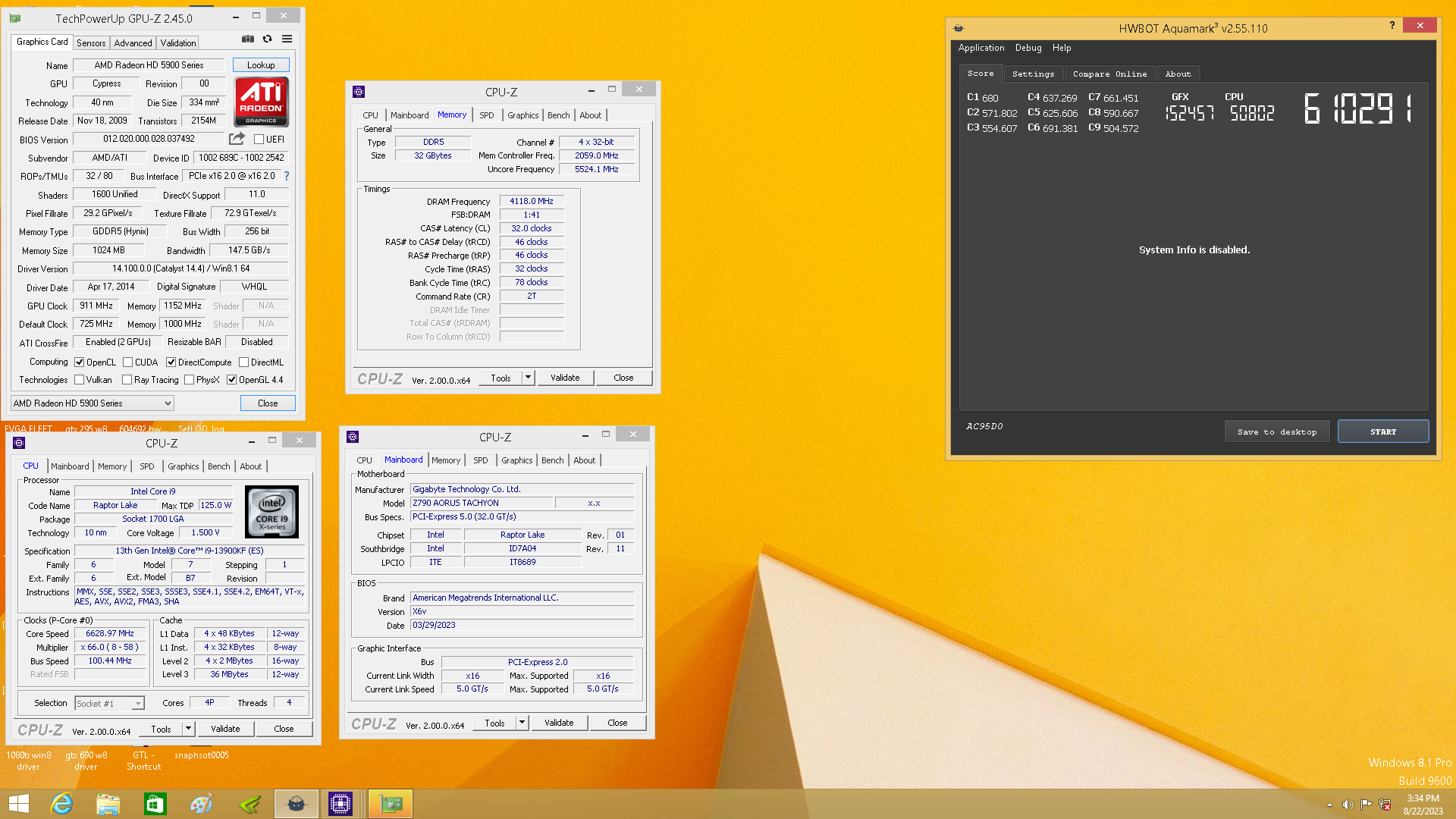Open Aquamark Application menu

click(981, 48)
